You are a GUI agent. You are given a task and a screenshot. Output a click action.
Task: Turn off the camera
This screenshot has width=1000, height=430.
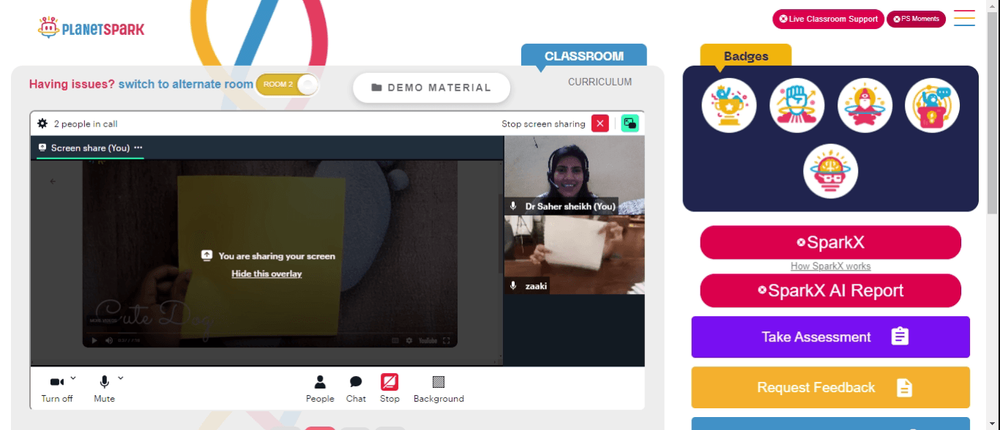click(57, 389)
